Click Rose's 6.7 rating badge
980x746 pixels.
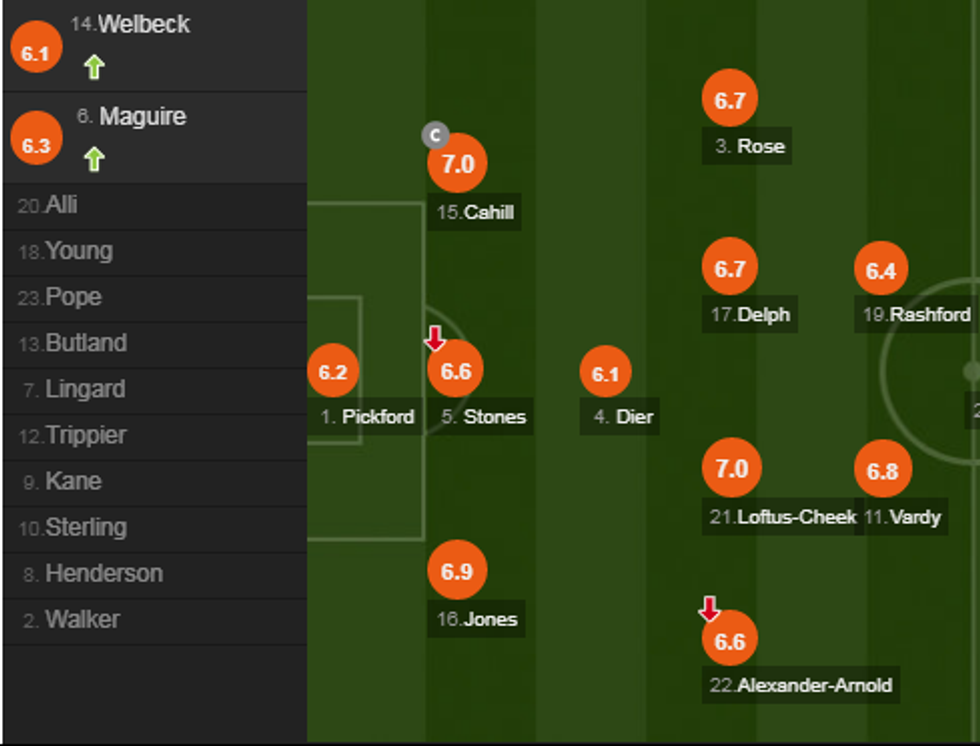(x=730, y=99)
